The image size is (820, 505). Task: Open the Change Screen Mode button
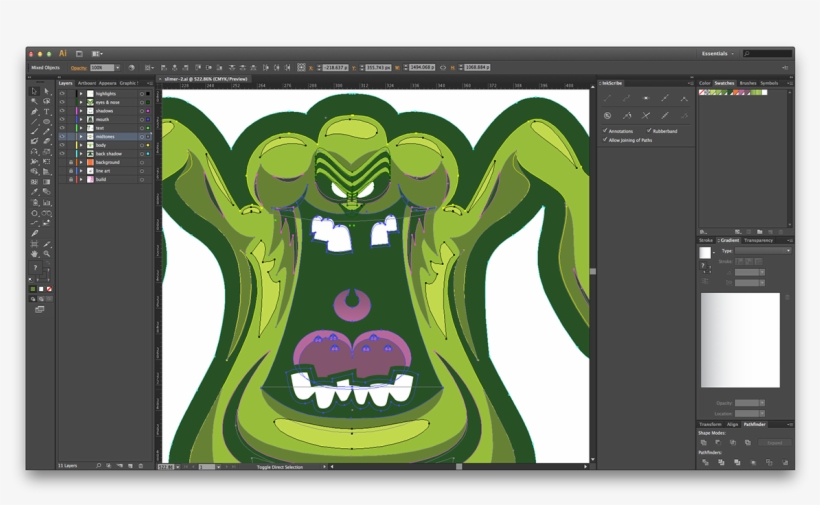[x=40, y=309]
